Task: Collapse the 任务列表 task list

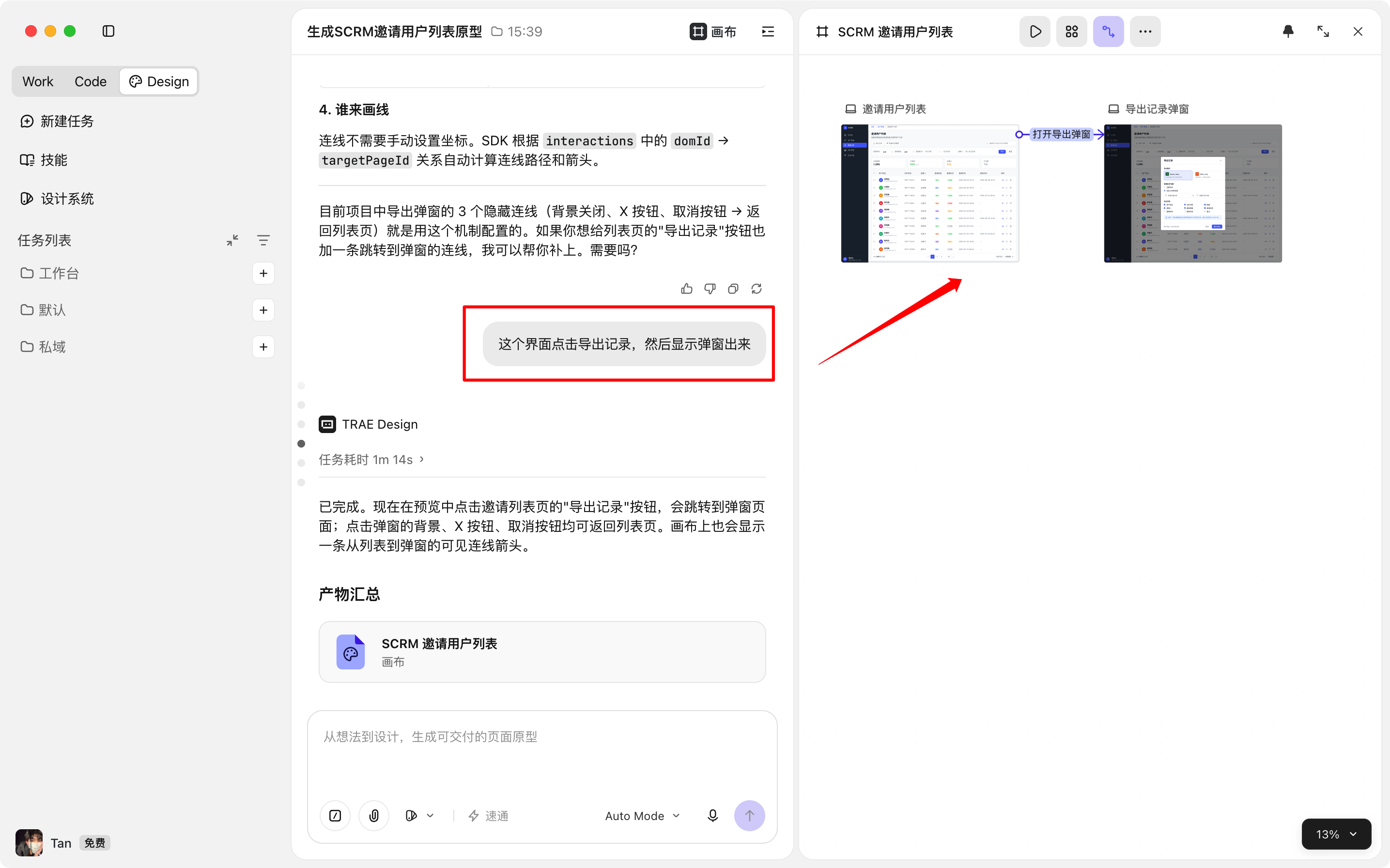Action: tap(232, 240)
